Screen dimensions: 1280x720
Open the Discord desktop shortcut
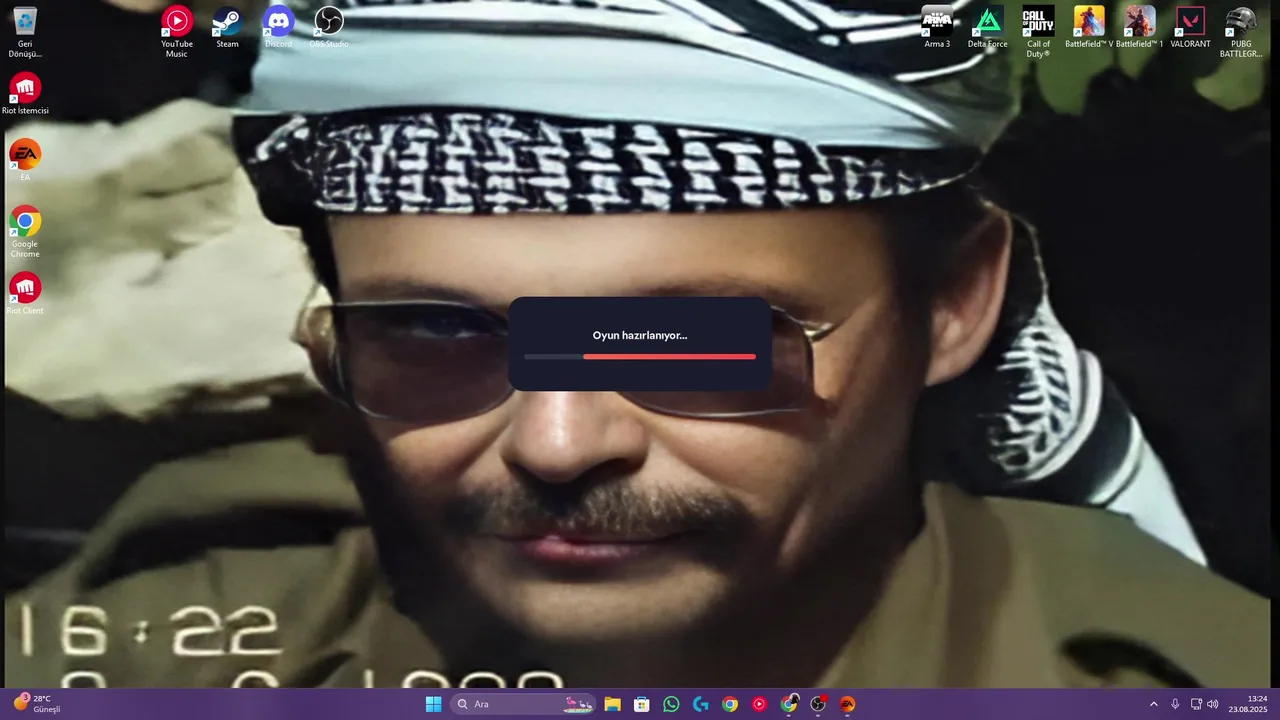278,28
